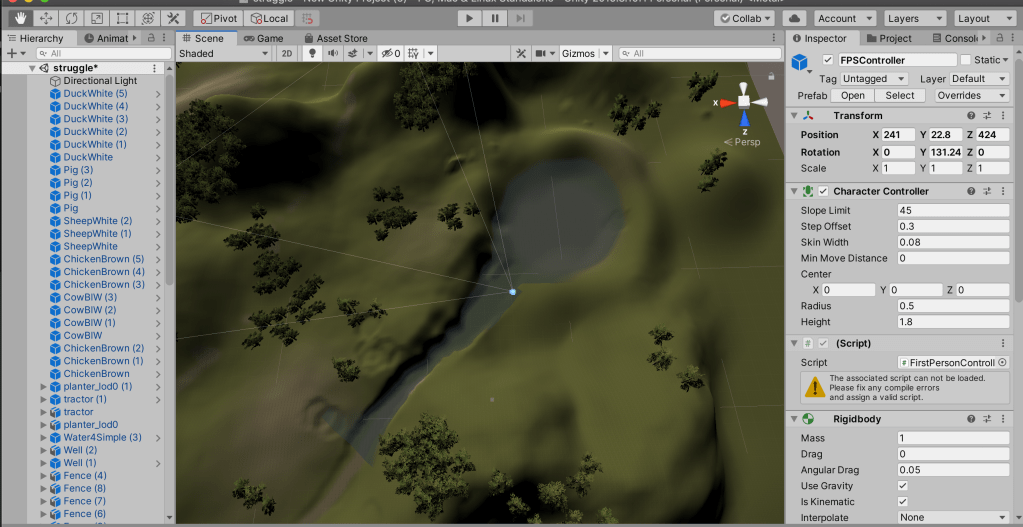1023x527 pixels.
Task: Click the prefab Open button
Action: [x=852, y=96]
